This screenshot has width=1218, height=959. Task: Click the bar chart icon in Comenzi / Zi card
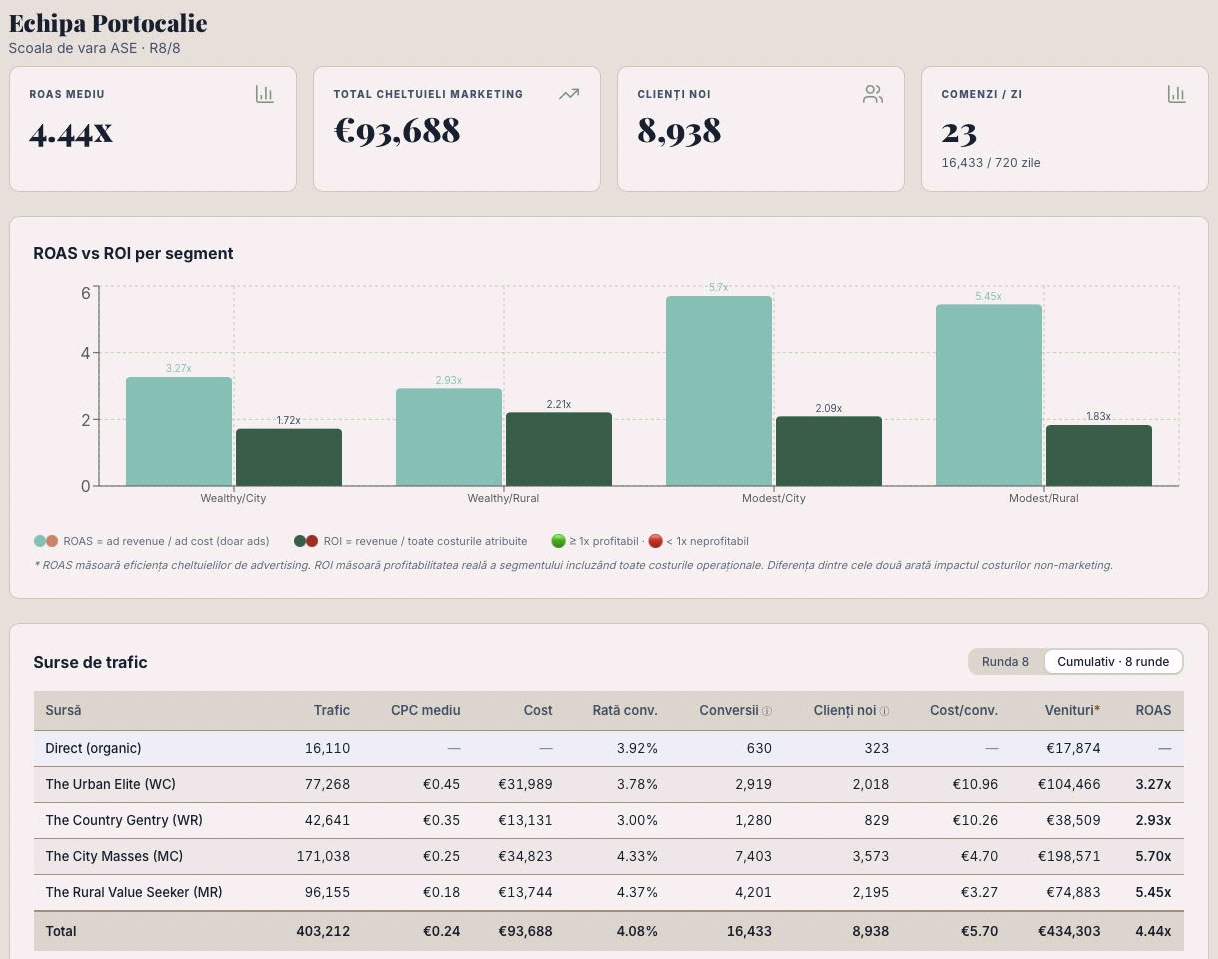[1176, 94]
